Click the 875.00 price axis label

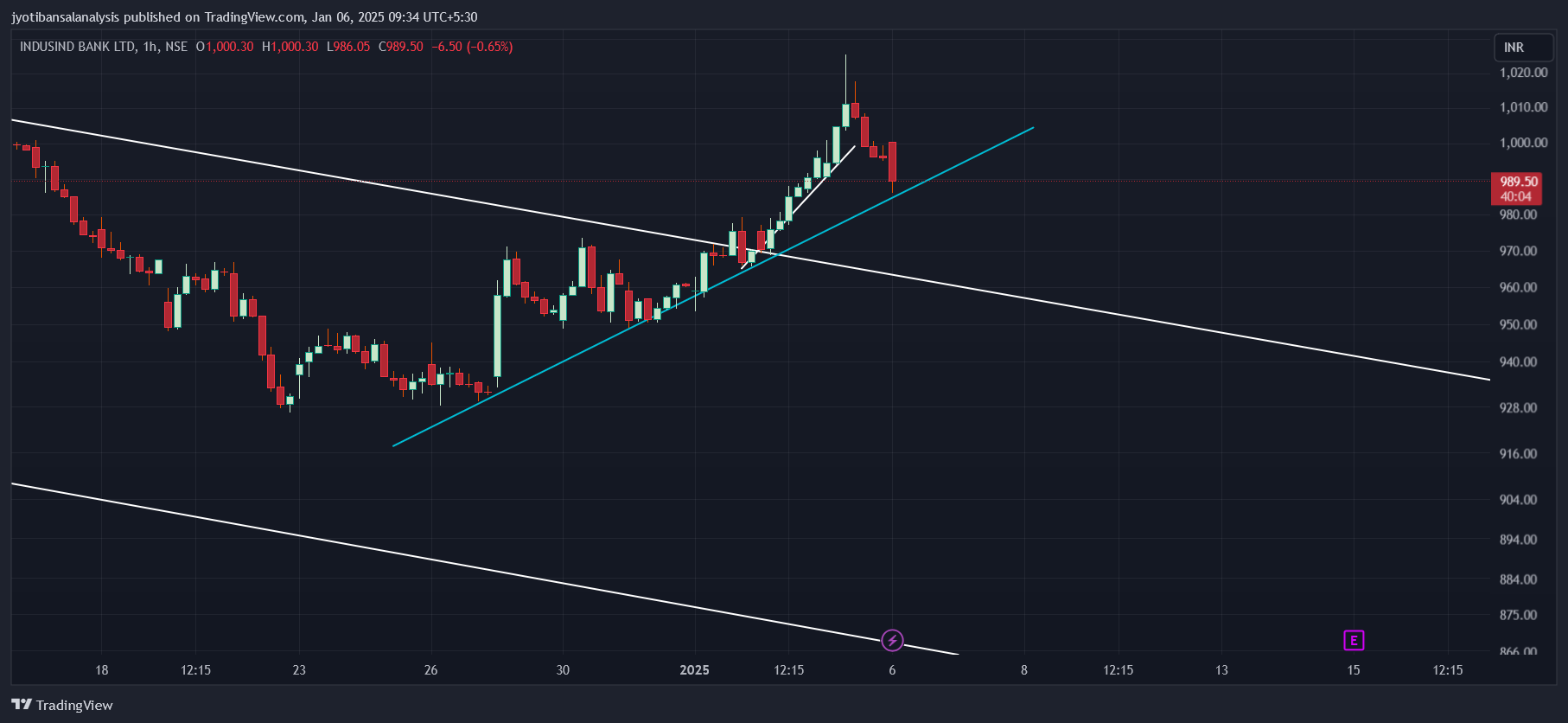(x=1518, y=615)
